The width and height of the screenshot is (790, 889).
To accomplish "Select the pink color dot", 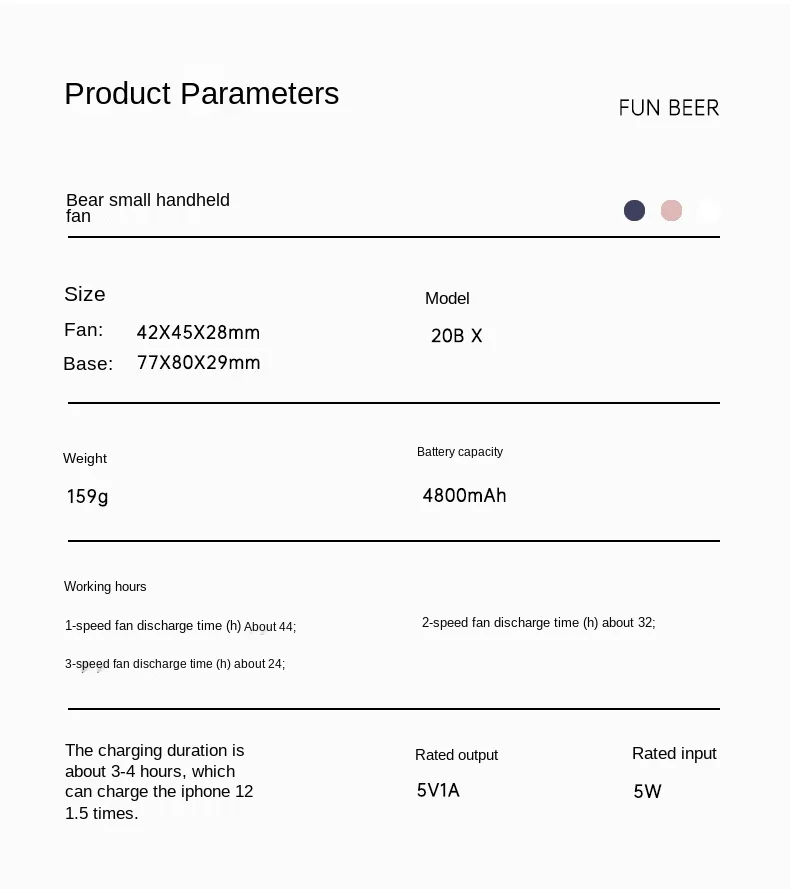I will (x=671, y=210).
